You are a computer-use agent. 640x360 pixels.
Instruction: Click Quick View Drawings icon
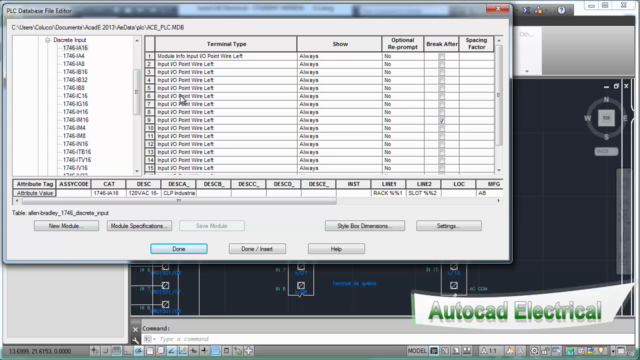point(467,351)
